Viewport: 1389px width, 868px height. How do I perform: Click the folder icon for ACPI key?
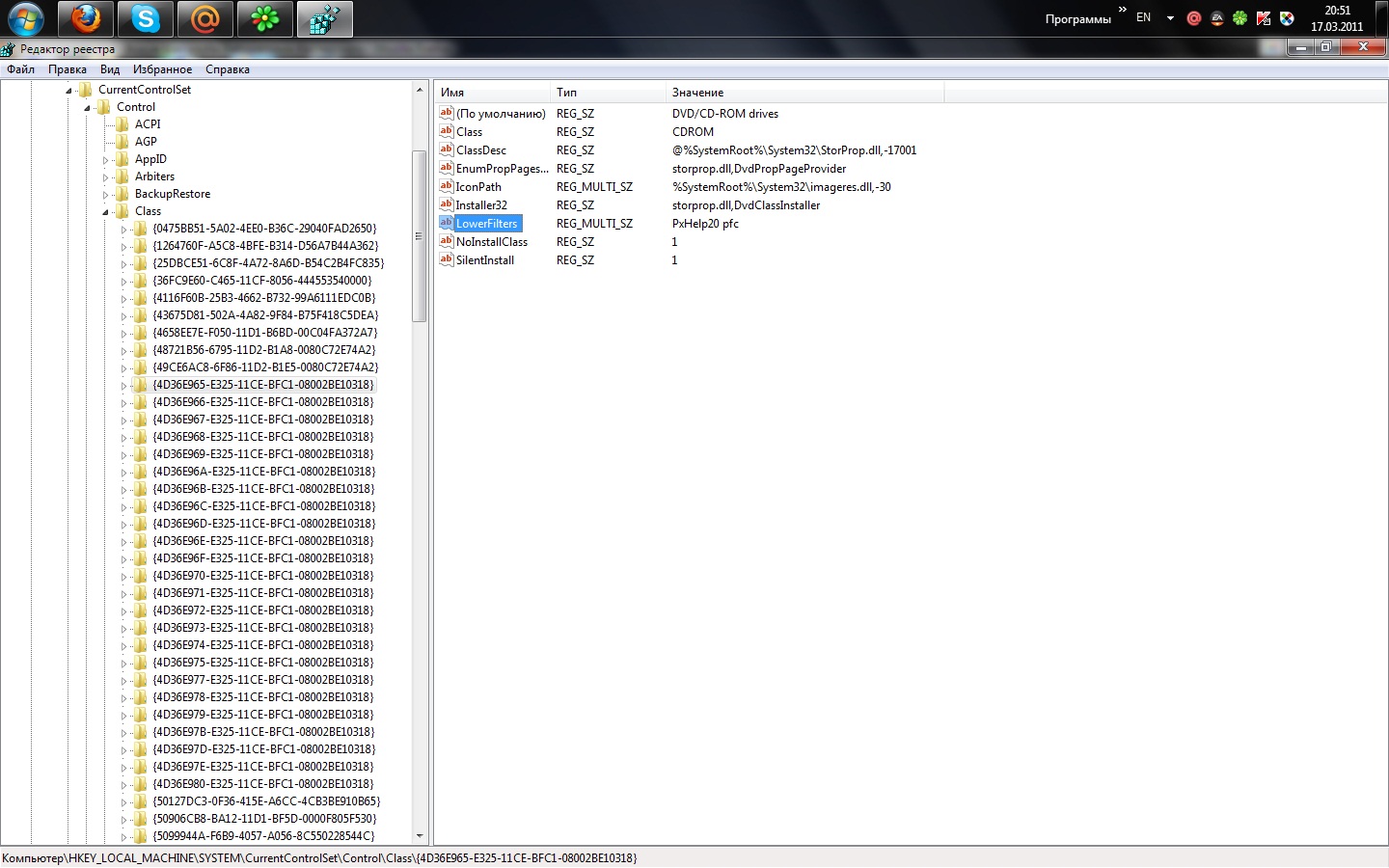123,124
